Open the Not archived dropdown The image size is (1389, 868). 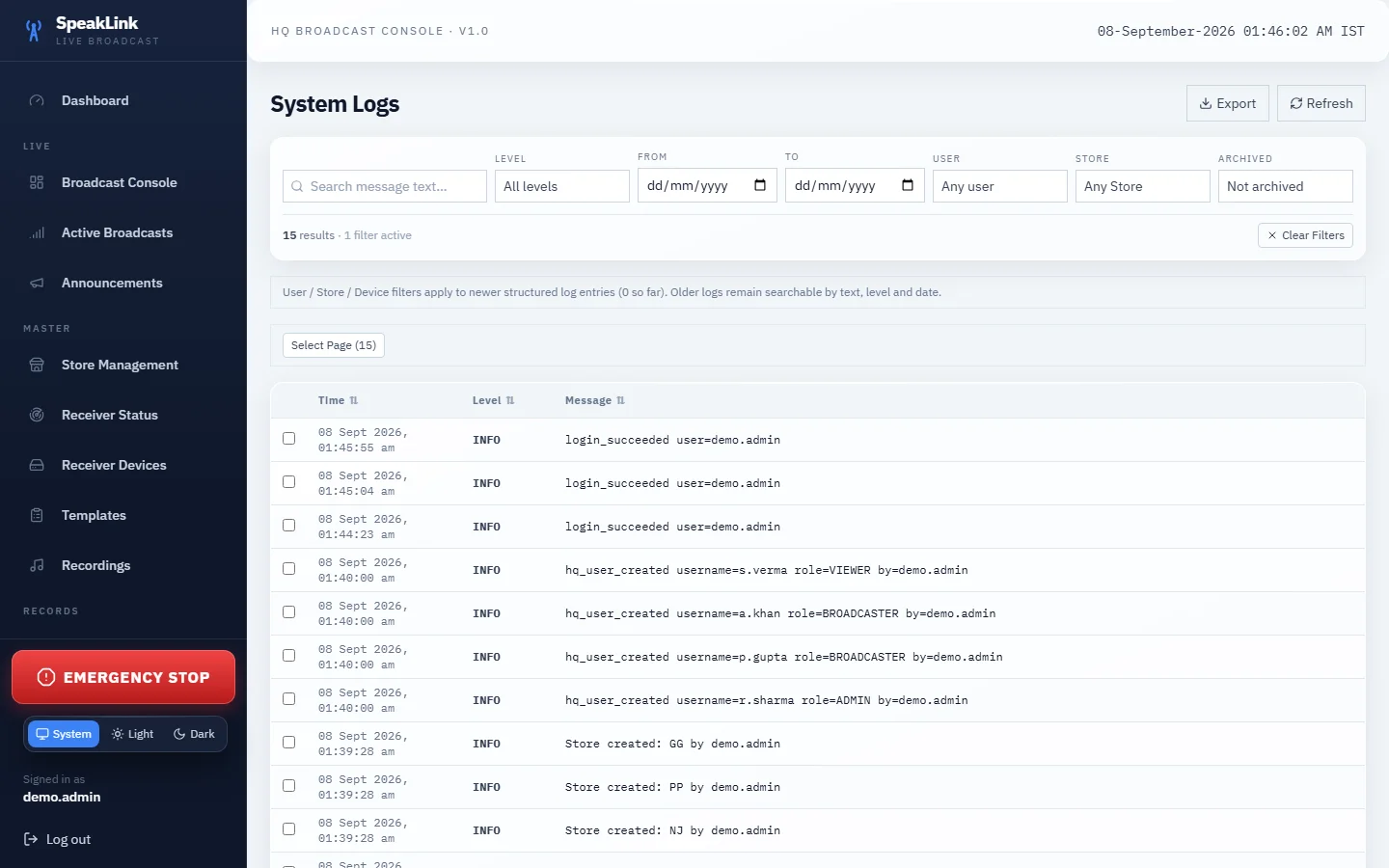[x=1286, y=186]
